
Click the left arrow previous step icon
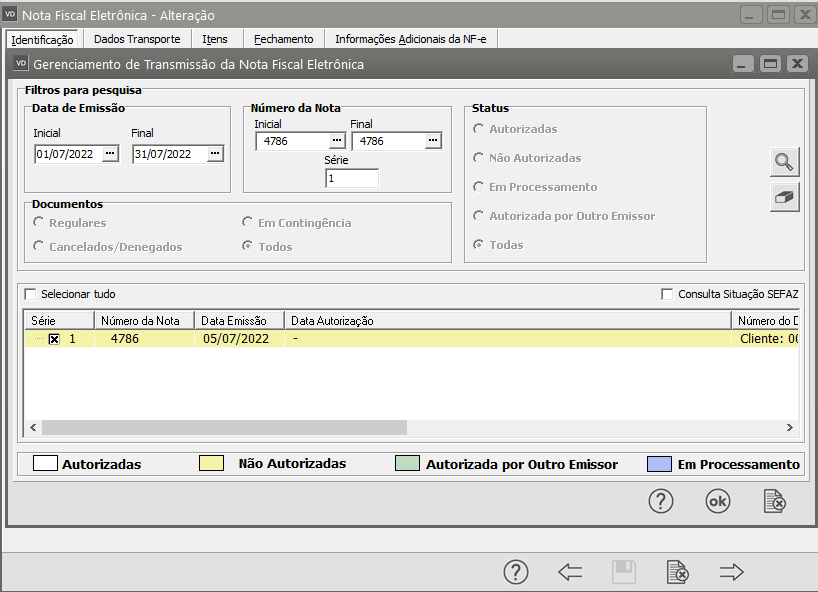570,572
